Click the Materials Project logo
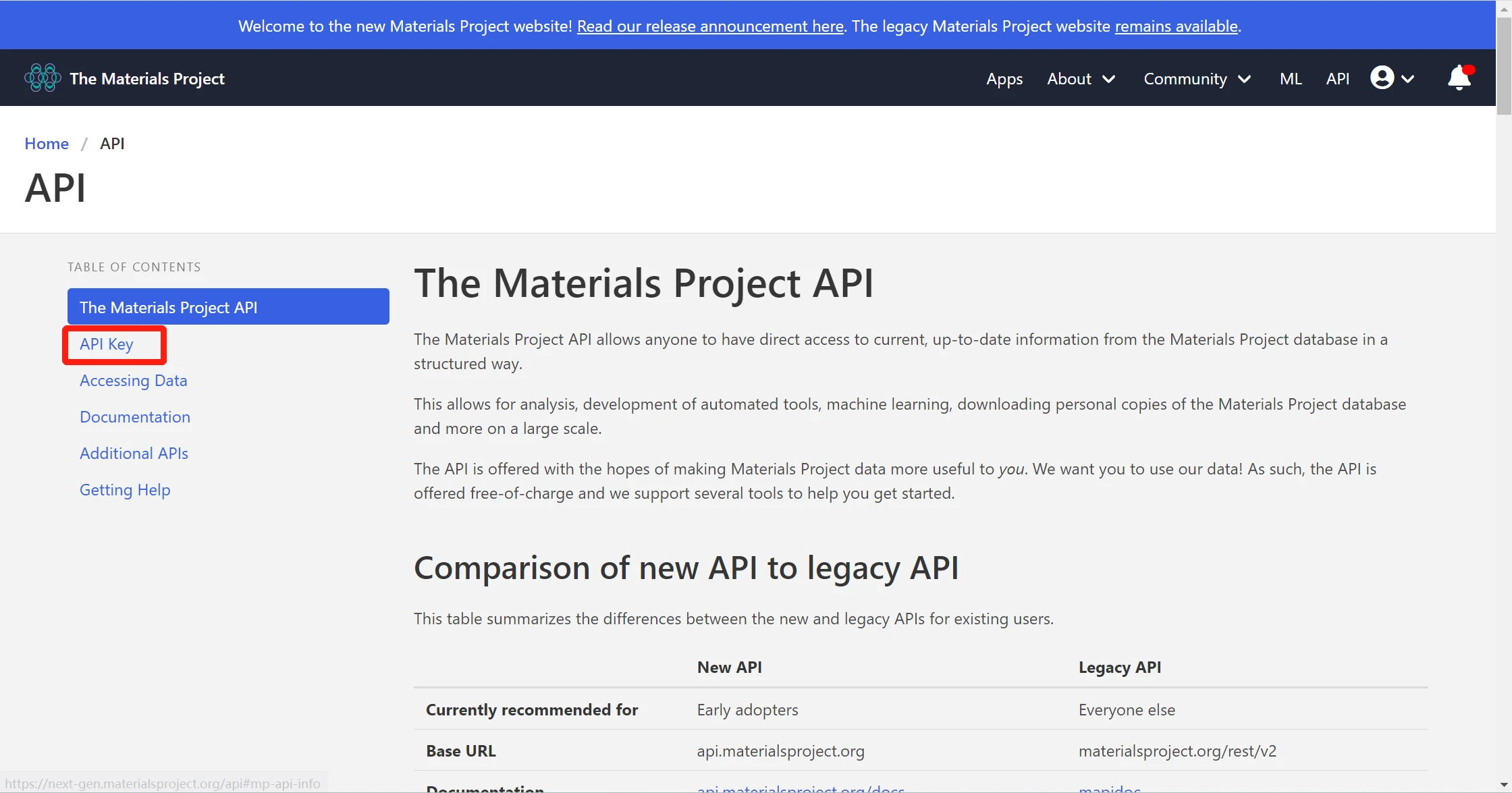This screenshot has height=793, width=1512. [42, 77]
